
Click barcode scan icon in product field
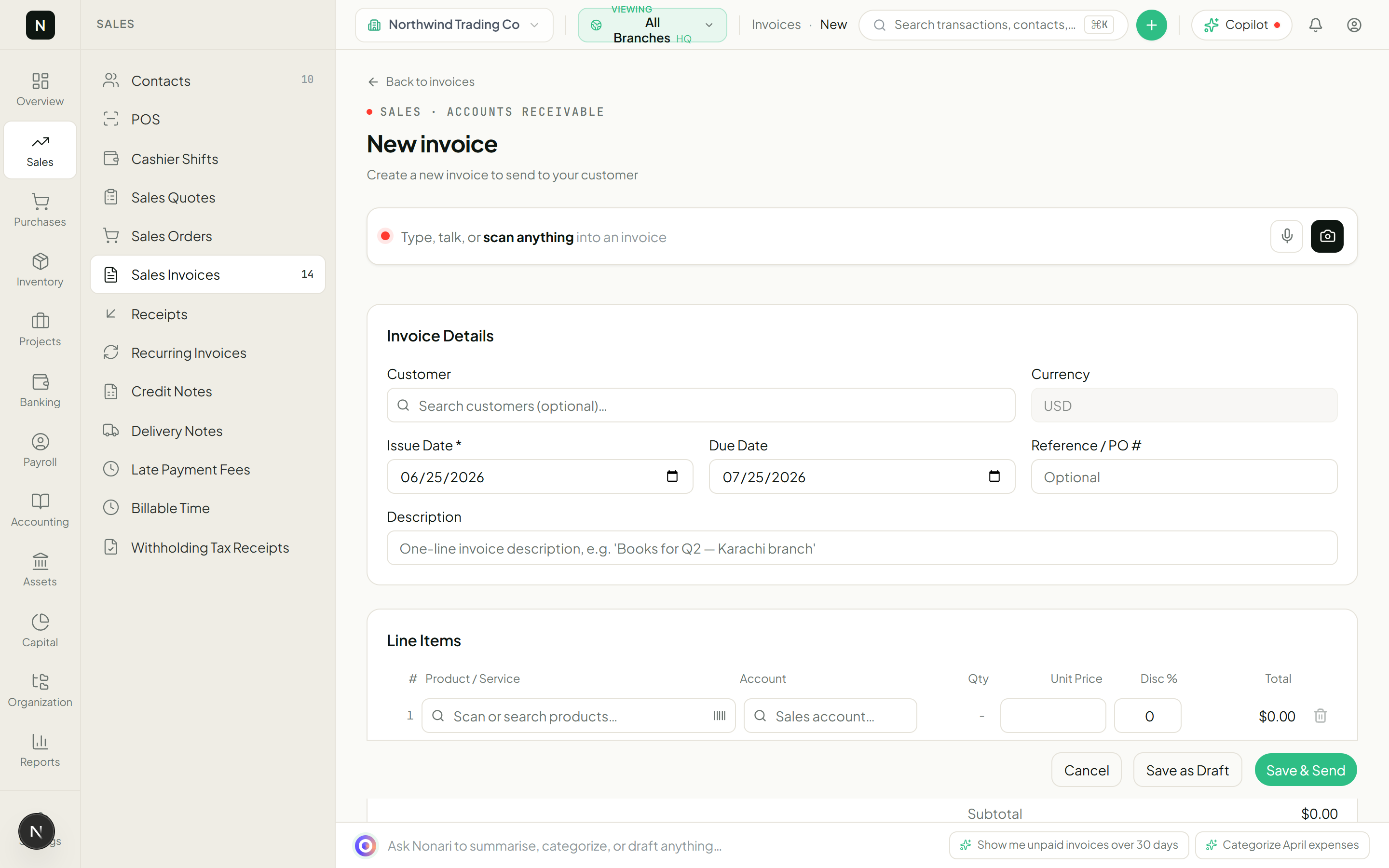(x=719, y=716)
